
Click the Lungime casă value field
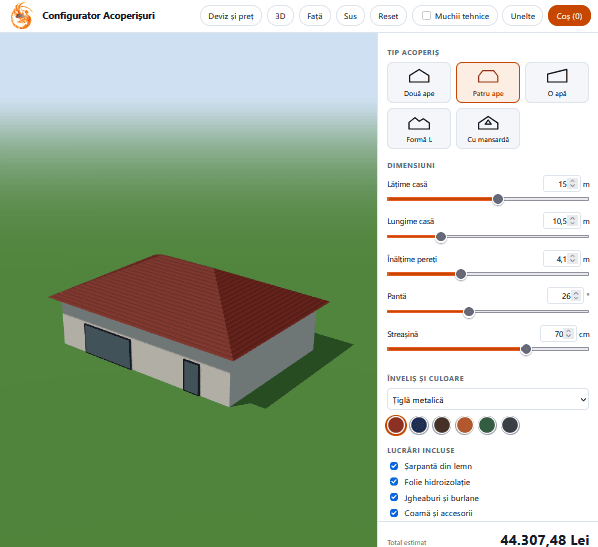pyautogui.click(x=561, y=221)
